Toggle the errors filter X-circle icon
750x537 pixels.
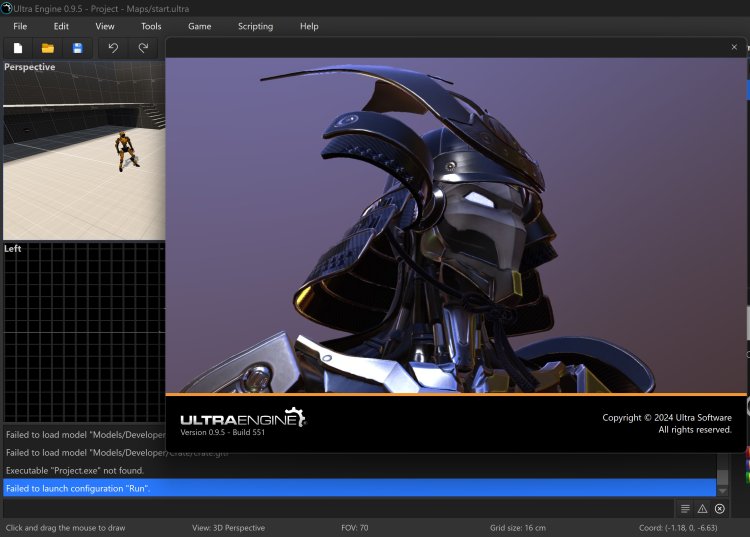coord(719,509)
